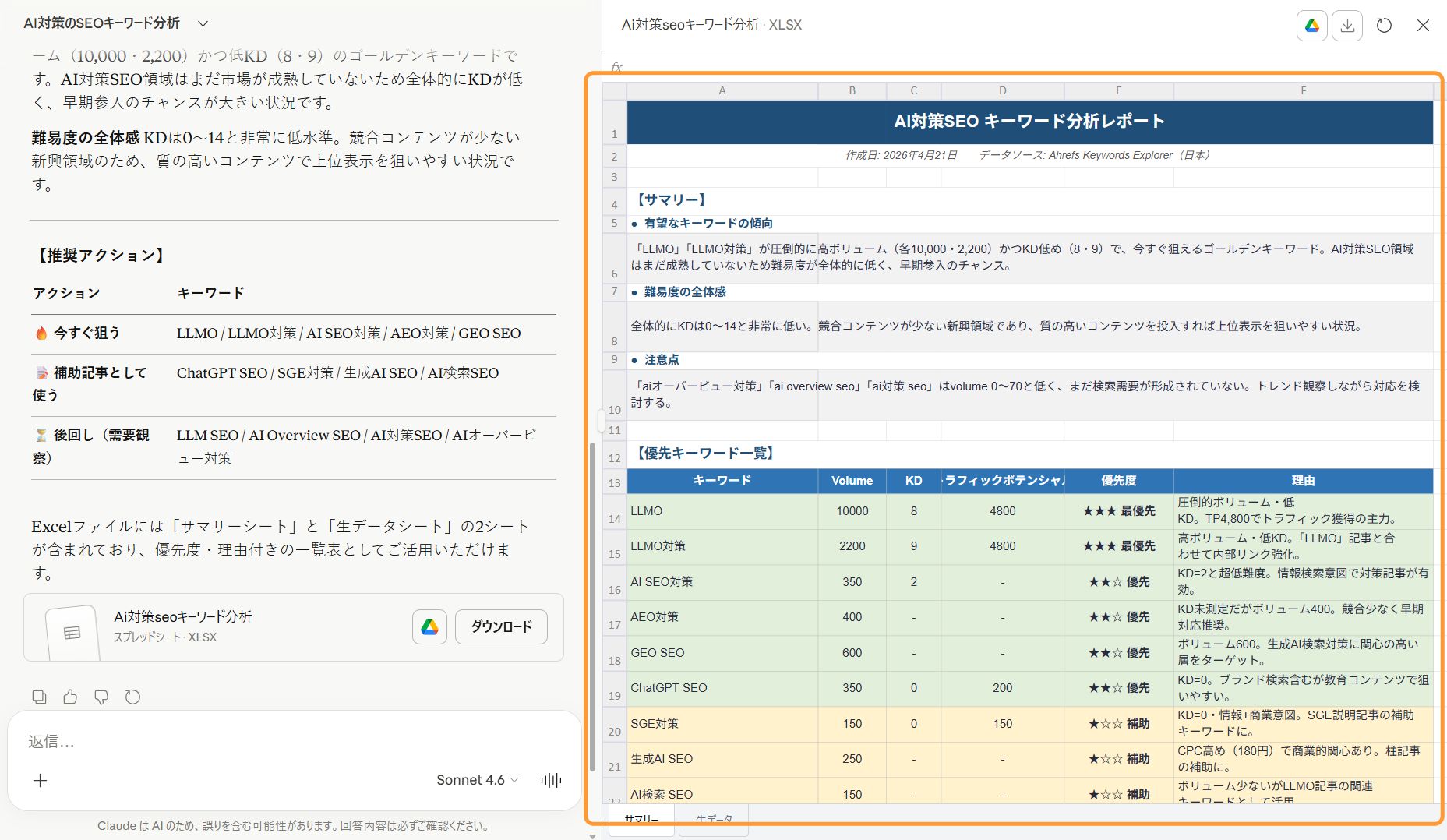Save to Google Drive from preview header
Viewport: 1447px width, 840px height.
pos(1312,26)
